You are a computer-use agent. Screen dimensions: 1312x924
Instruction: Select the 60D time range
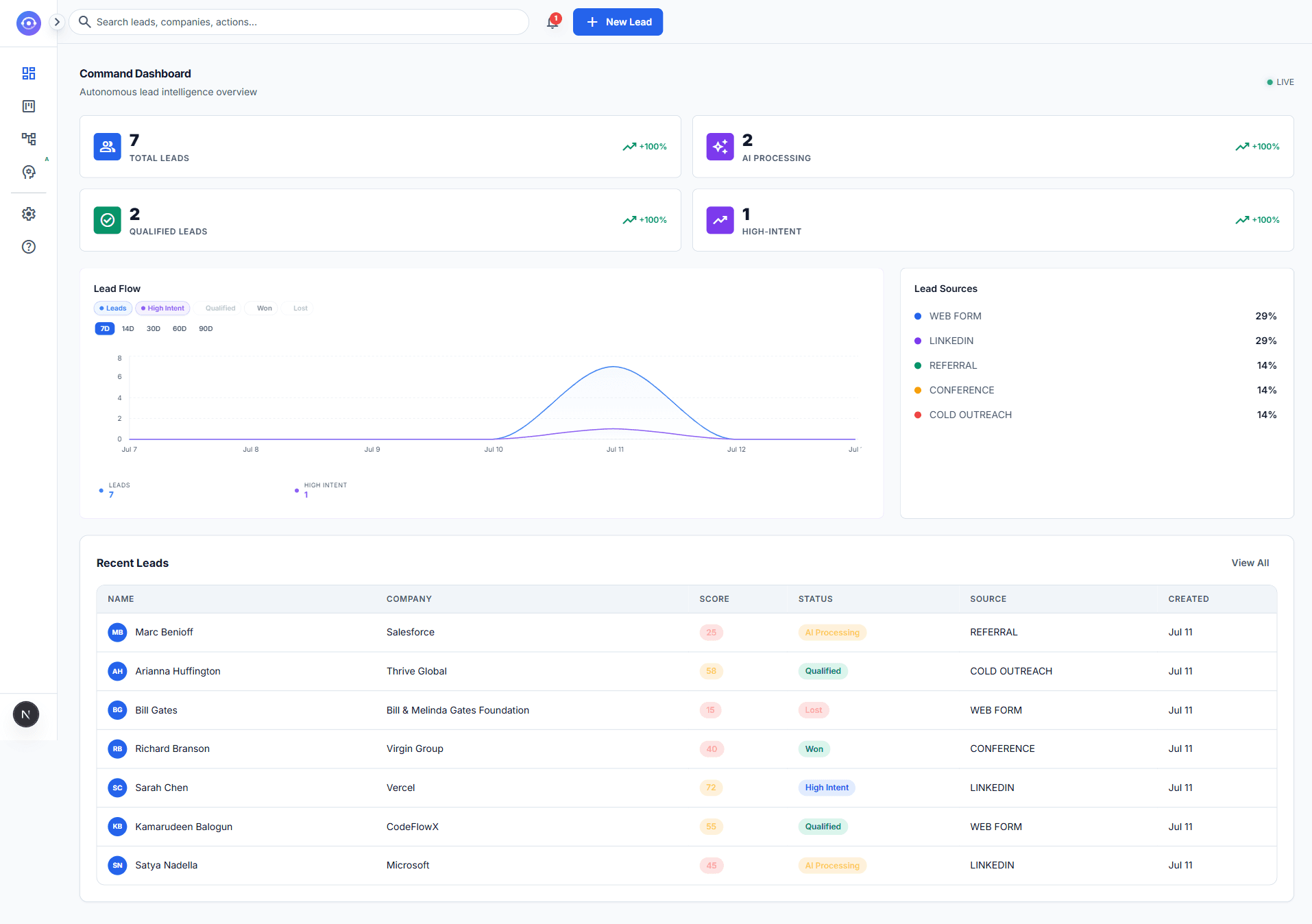(180, 329)
